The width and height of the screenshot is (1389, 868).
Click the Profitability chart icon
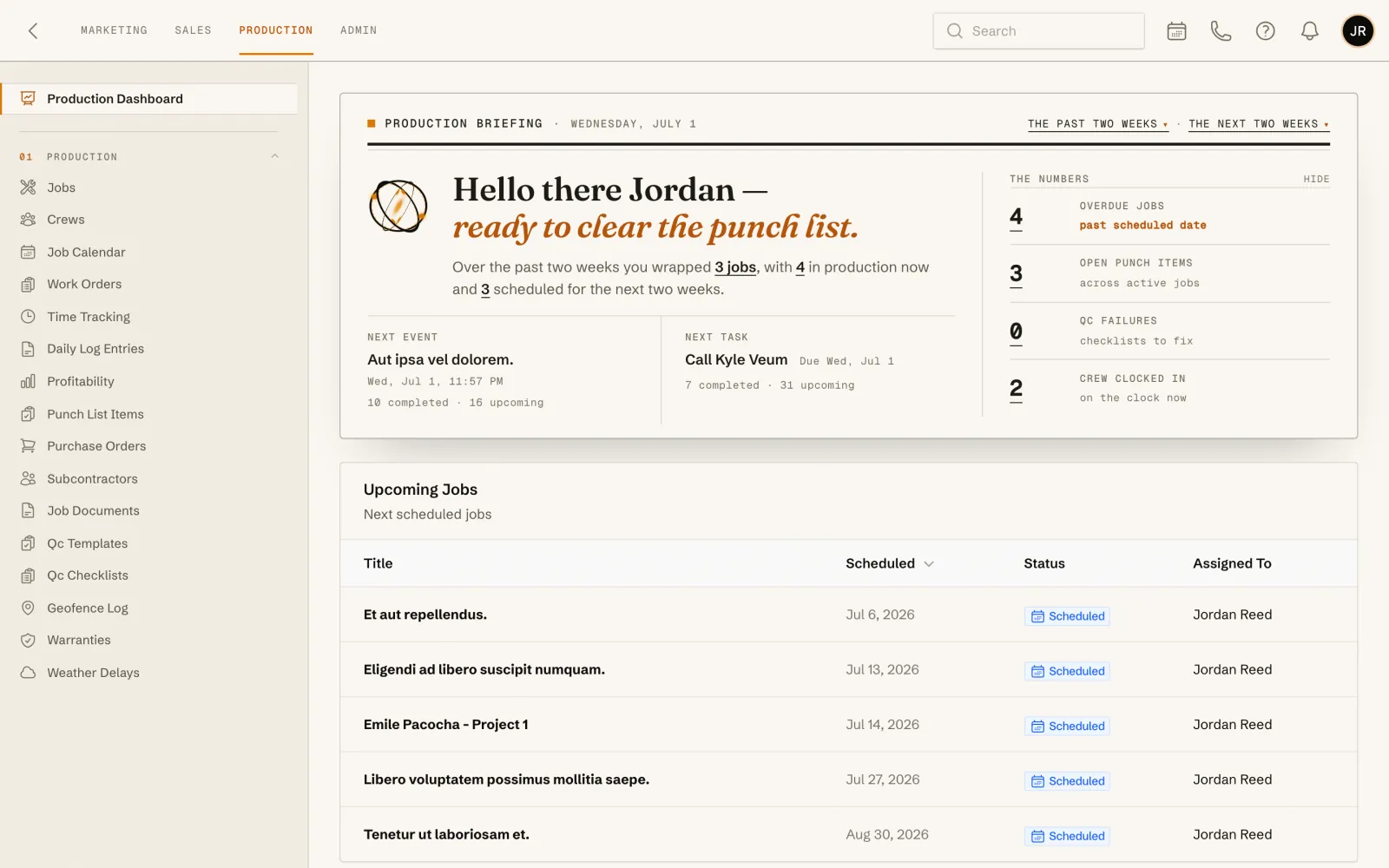pyautogui.click(x=28, y=381)
